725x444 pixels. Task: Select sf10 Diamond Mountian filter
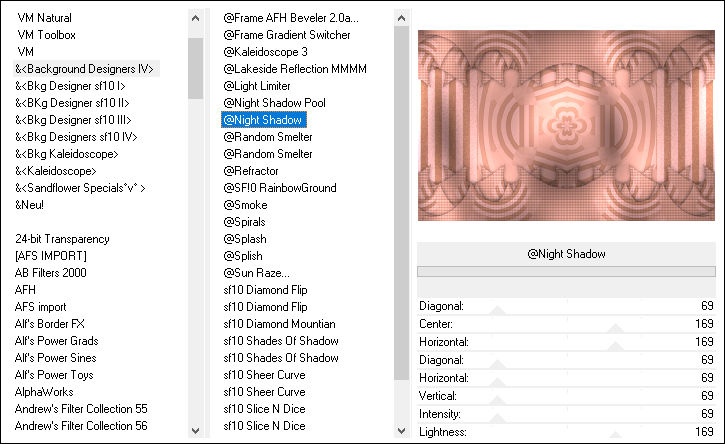pos(279,324)
